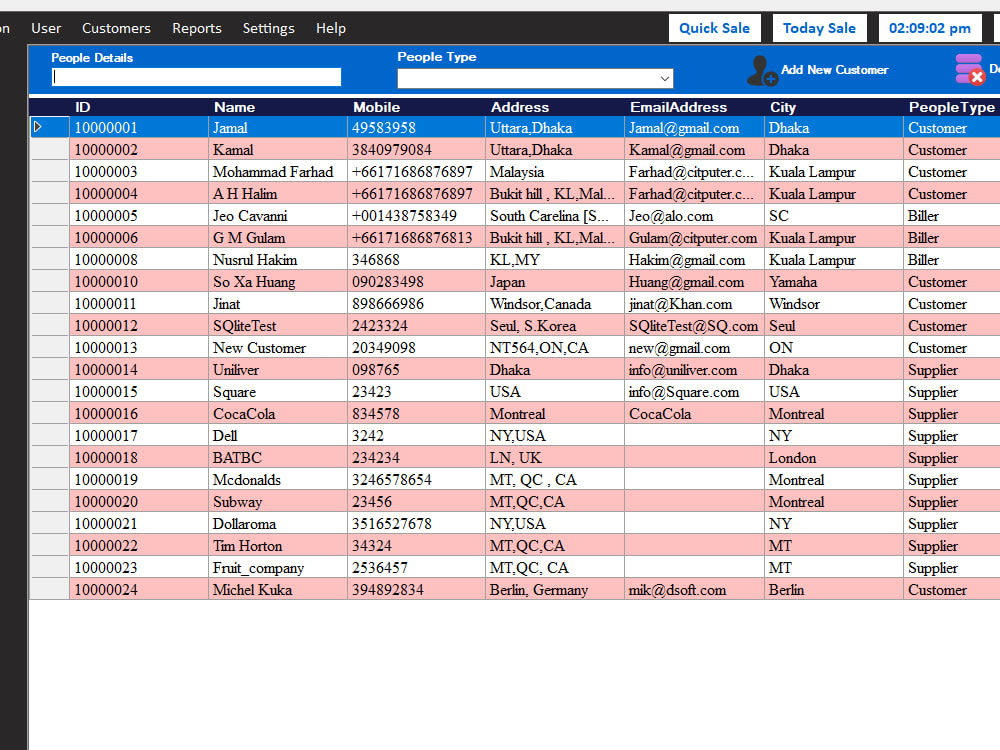Click the name cell BATBC
This screenshot has height=750, width=1000.
point(278,457)
